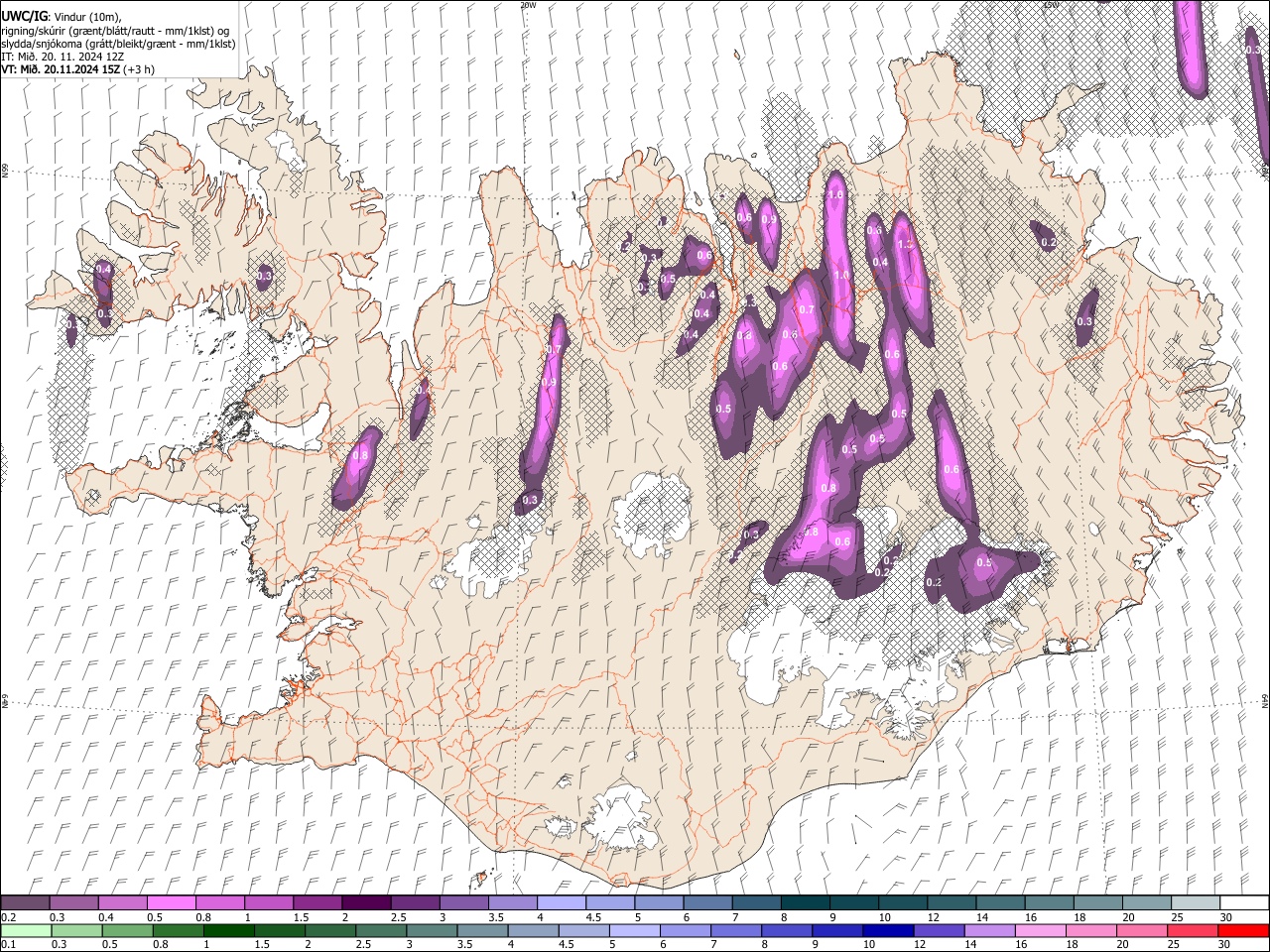Image resolution: width=1270 pixels, height=952 pixels.
Task: Click the 'UWC/IG: Vindur (10m),' title line
Action: coord(60,17)
